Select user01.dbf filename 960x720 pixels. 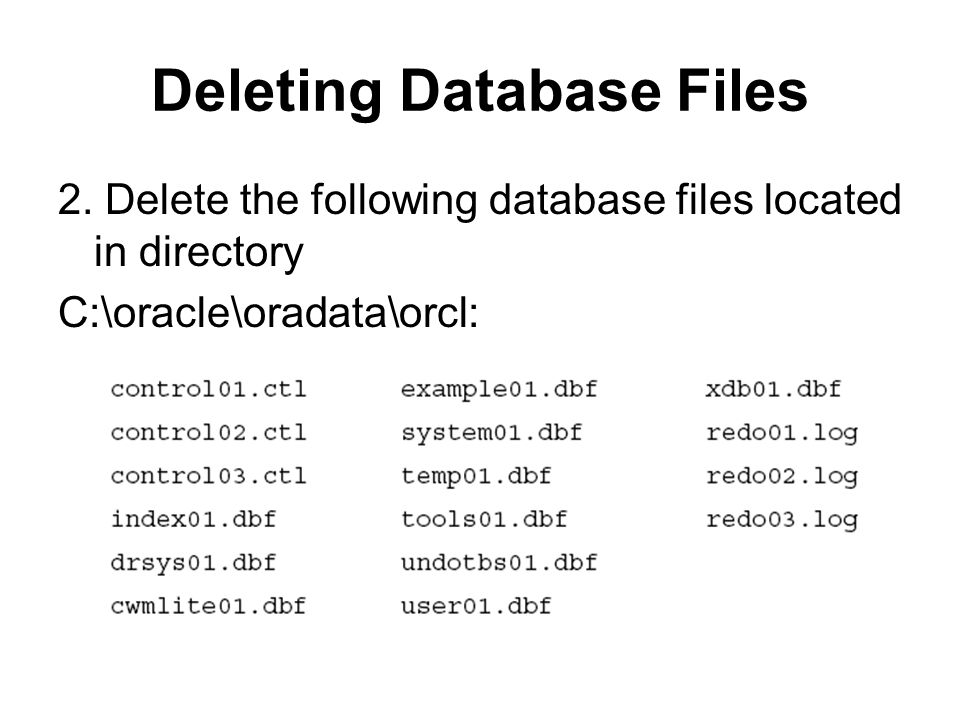click(476, 606)
